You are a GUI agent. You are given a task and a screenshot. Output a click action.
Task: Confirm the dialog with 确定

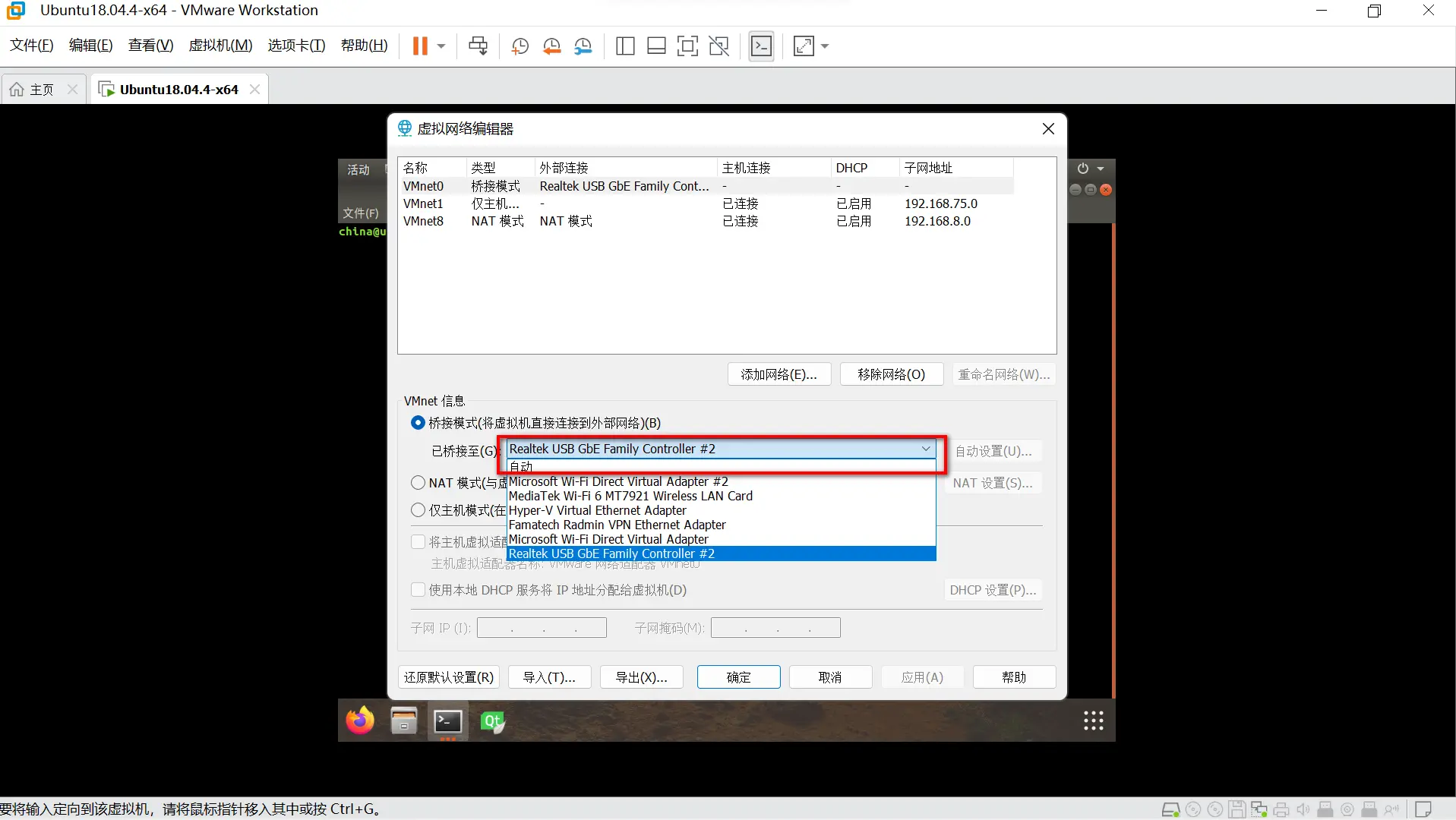pos(739,677)
